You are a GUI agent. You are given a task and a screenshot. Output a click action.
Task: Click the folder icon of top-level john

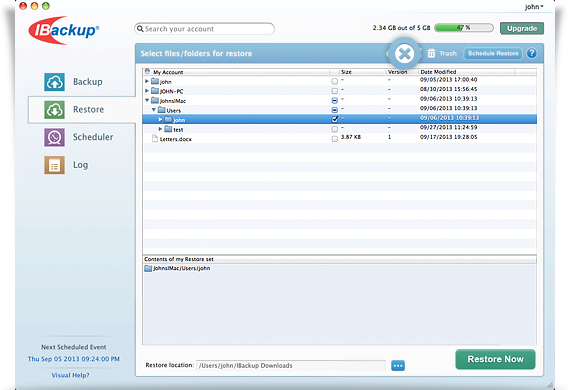[155, 81]
